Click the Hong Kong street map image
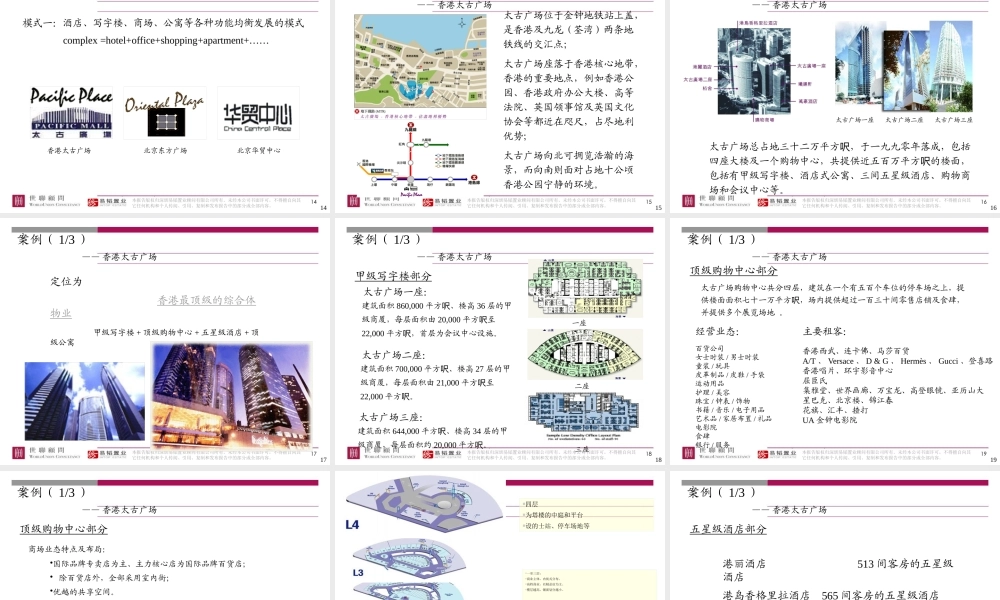1000x600 pixels. (420, 62)
